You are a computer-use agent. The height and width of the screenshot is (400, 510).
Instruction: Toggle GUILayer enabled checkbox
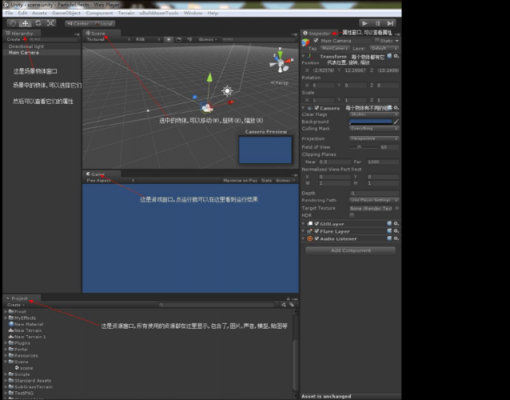tap(317, 224)
